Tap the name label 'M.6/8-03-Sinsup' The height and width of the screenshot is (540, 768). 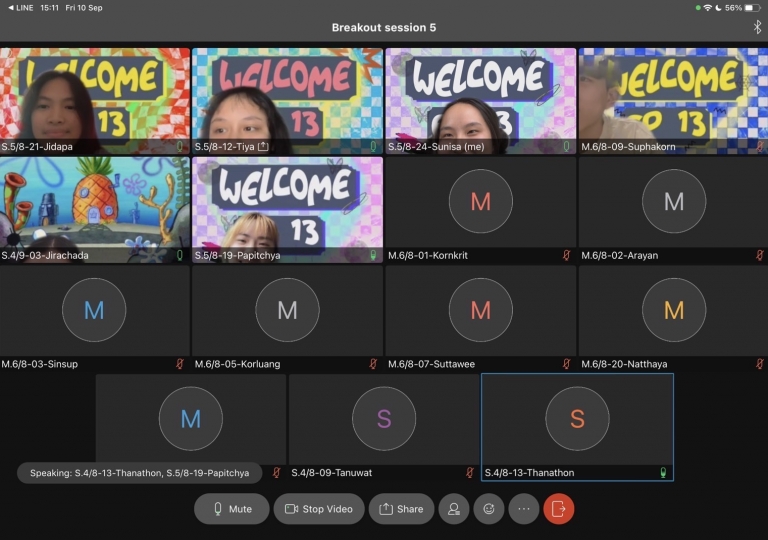(40, 364)
